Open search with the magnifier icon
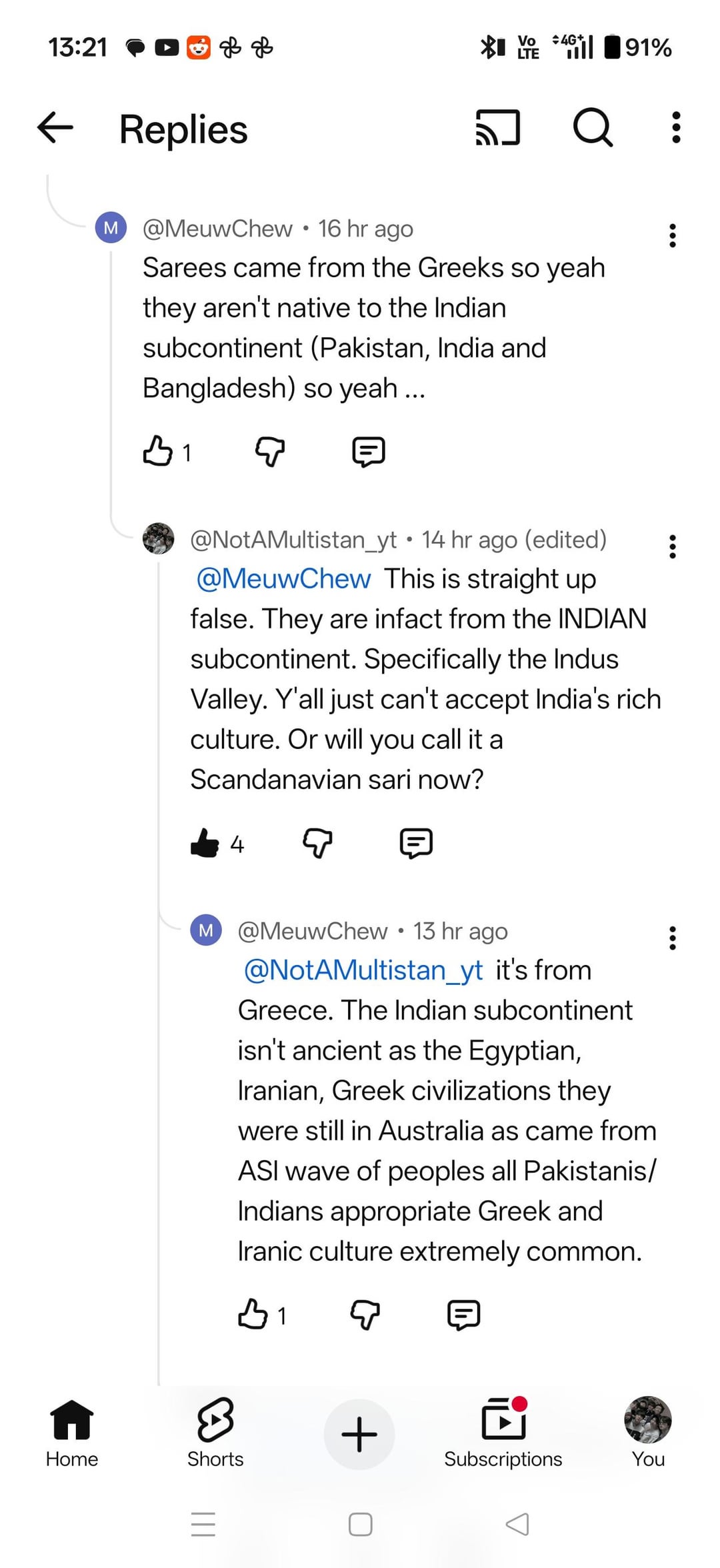The width and height of the screenshot is (720, 1568). pos(592,127)
